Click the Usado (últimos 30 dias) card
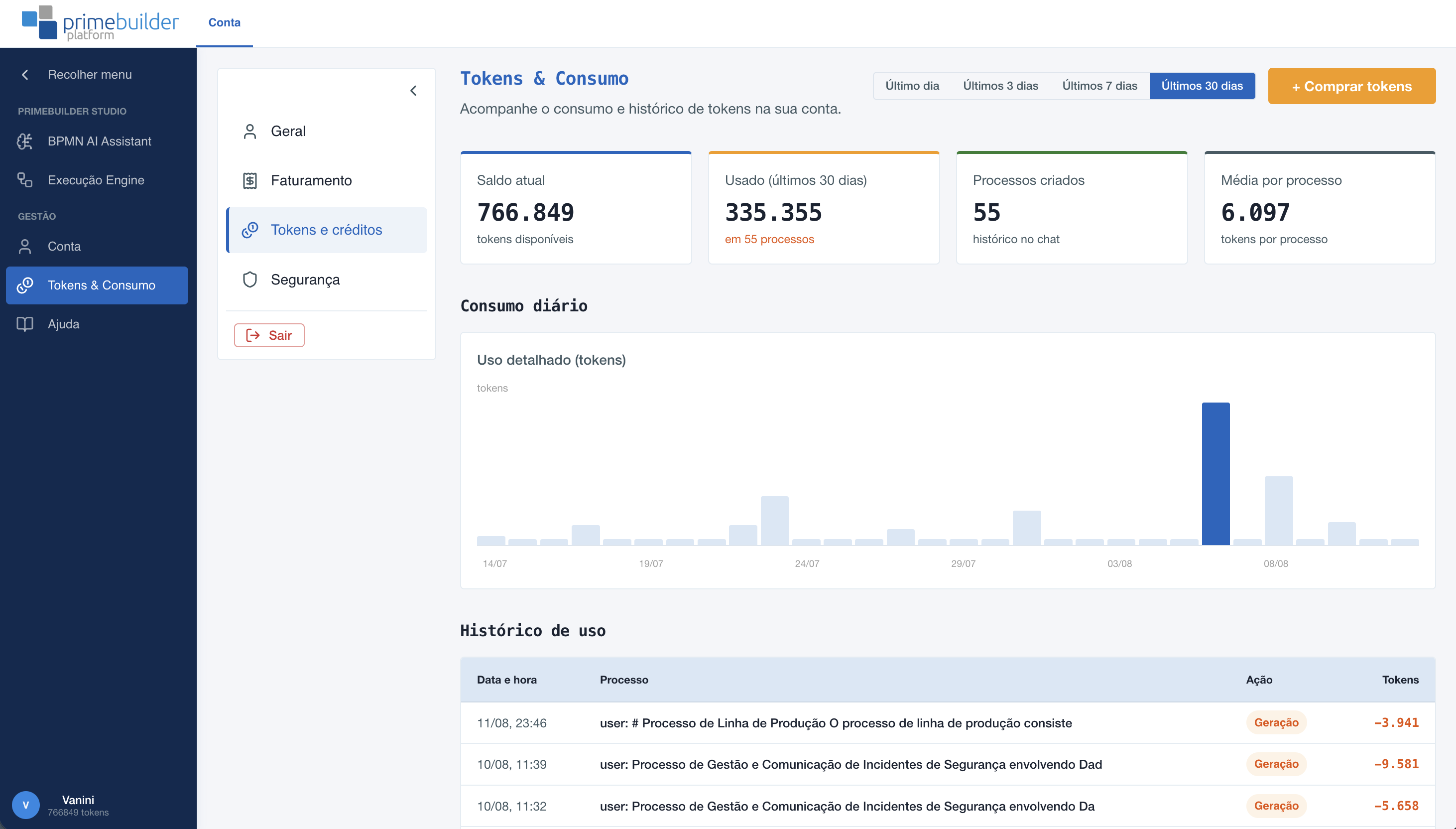The image size is (1456, 829). (x=823, y=208)
